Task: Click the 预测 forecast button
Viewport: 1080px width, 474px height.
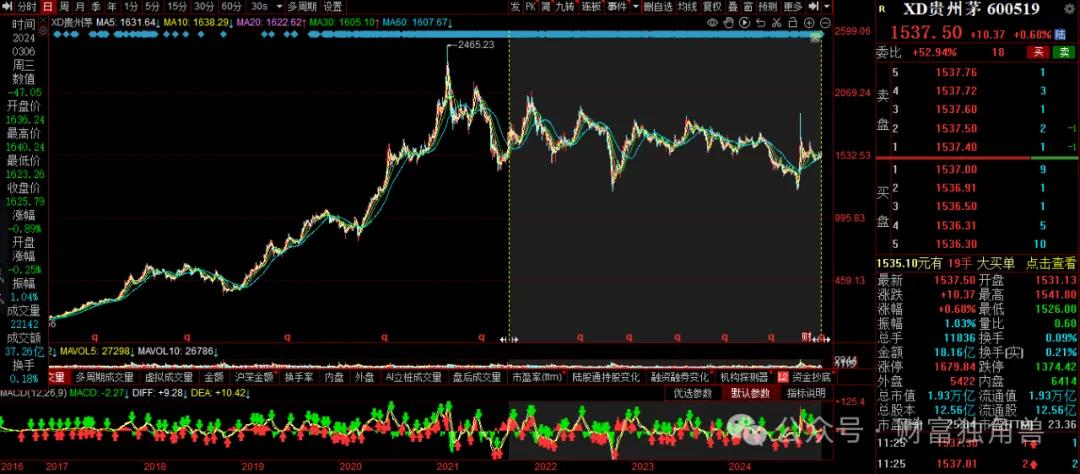Action: tap(768, 7)
